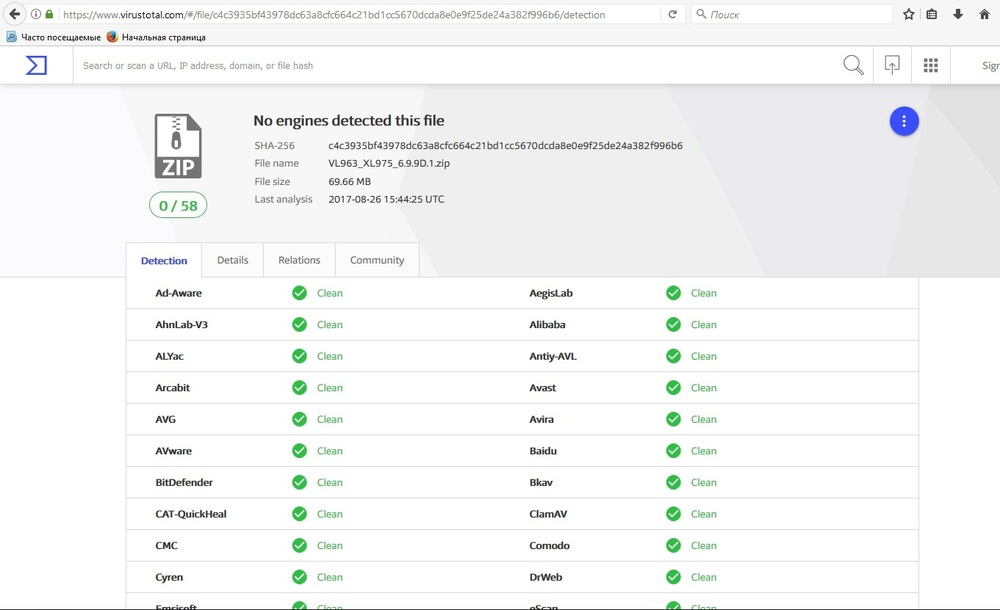Click the magnifier search icon in VirusTotal header
This screenshot has width=1000, height=610.
pyautogui.click(x=853, y=65)
